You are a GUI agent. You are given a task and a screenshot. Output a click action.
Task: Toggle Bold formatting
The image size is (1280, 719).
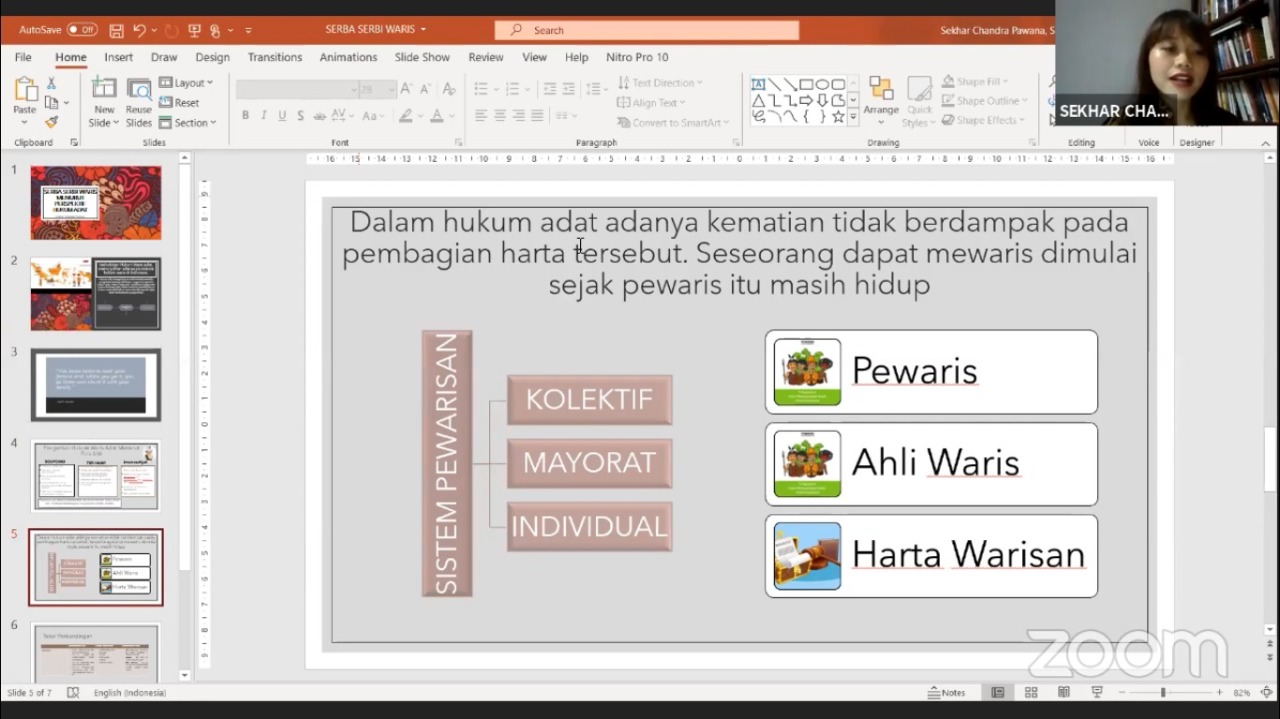coord(245,116)
